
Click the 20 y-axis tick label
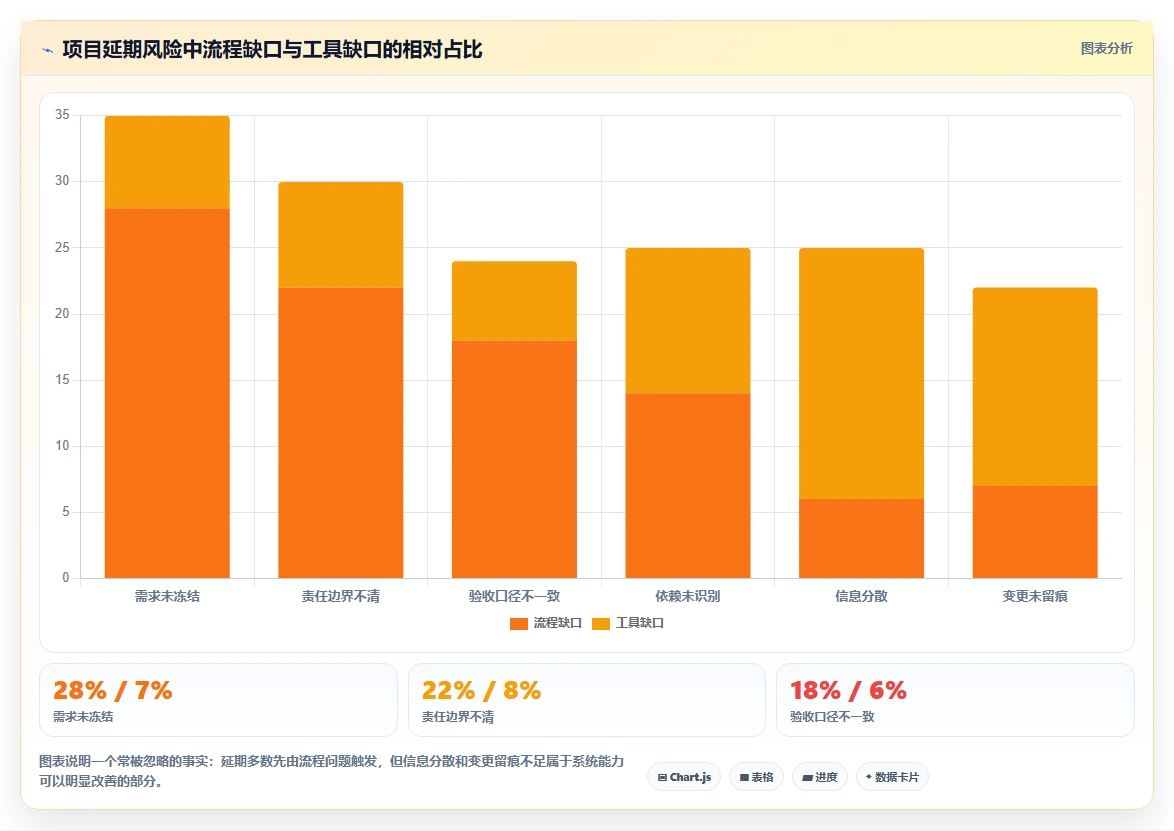62,314
